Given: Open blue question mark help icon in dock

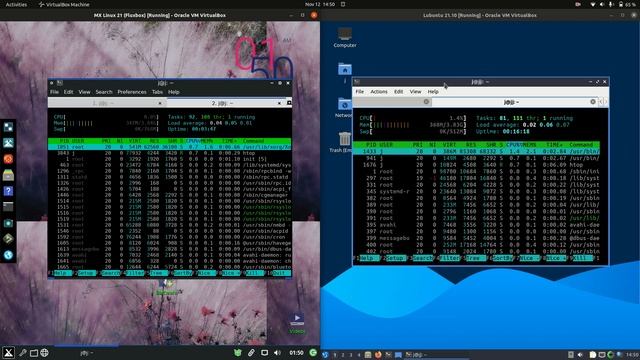Looking at the screenshot, I should pyautogui.click(x=8, y=191).
